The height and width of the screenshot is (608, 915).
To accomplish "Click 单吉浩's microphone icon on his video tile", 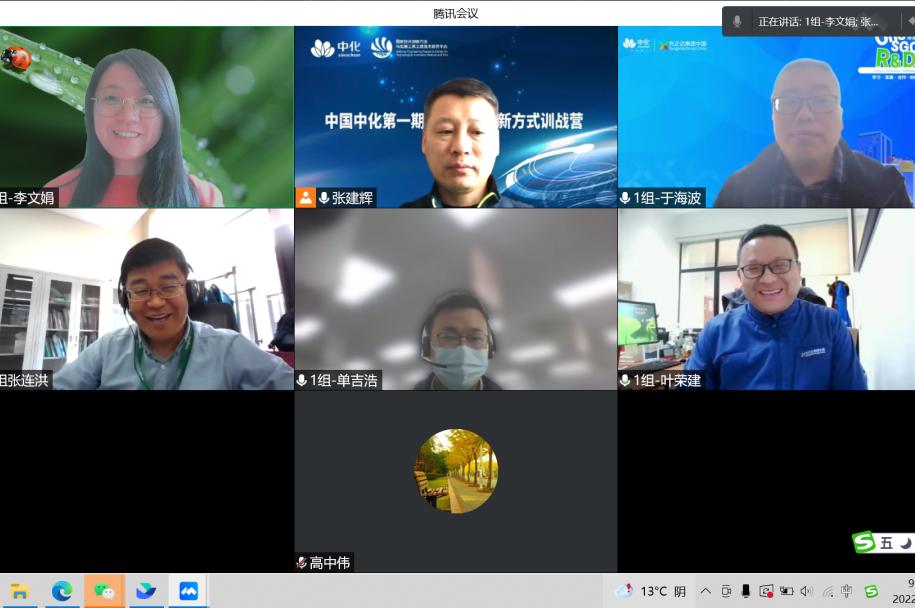I will [302, 379].
